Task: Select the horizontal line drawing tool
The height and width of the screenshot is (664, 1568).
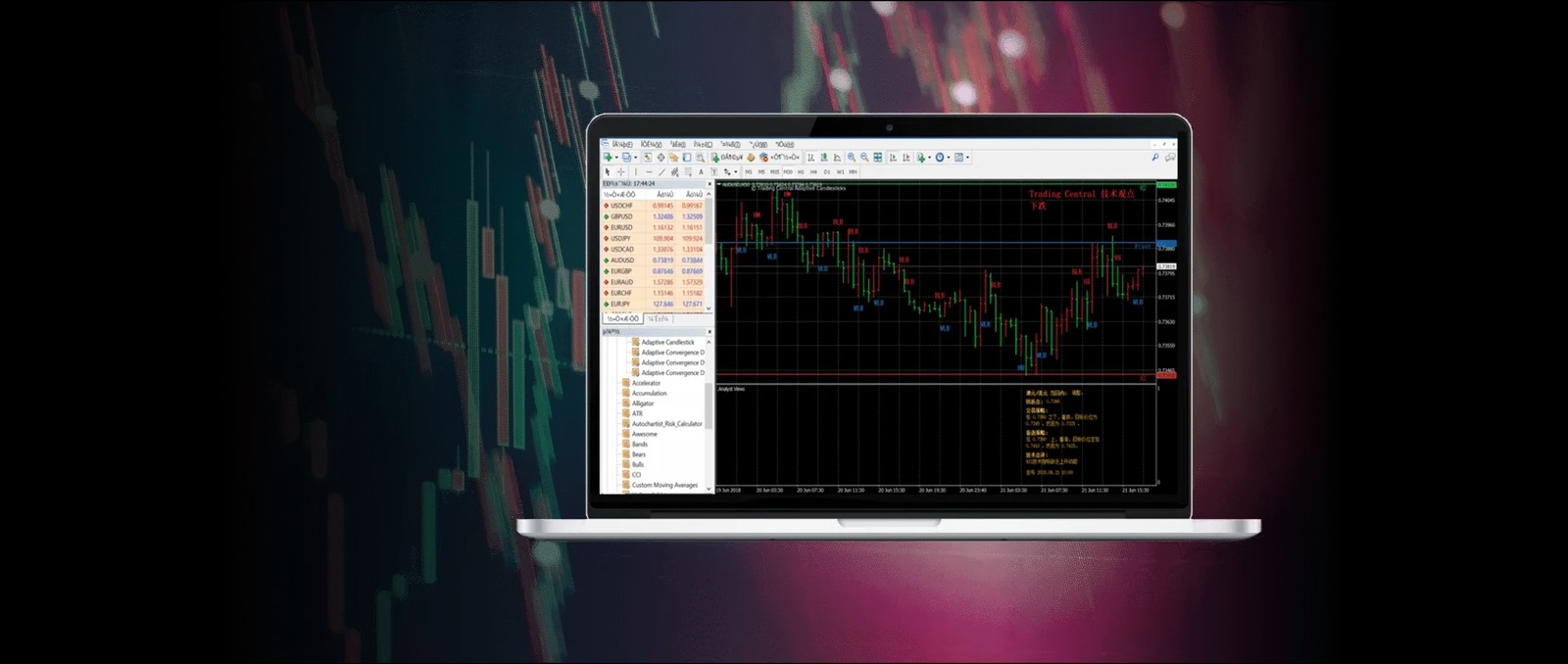Action: (648, 172)
